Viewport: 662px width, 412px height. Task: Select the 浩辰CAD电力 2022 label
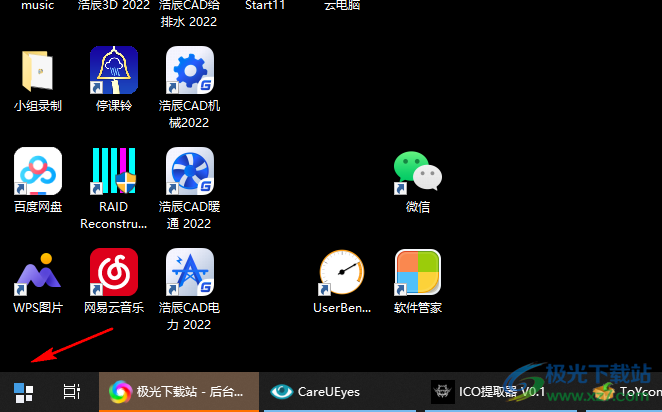point(190,316)
